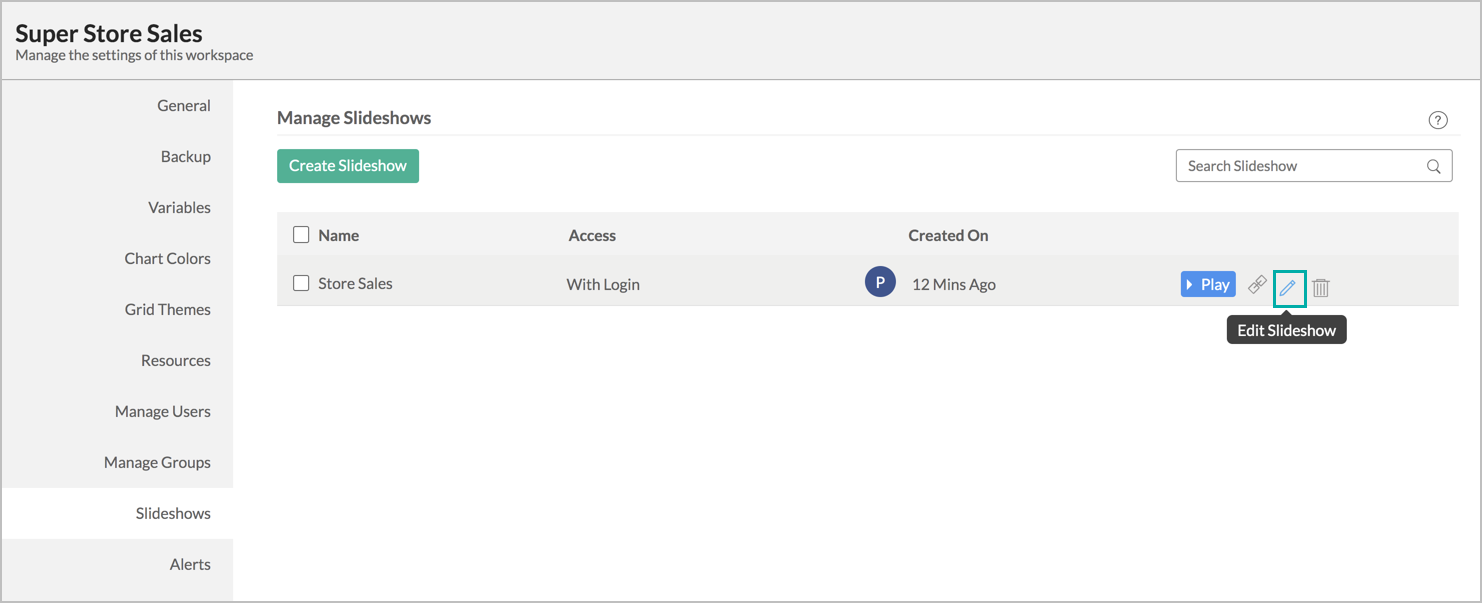The image size is (1482, 603).
Task: Click the trash icon for Store Sales
Action: [1321, 287]
